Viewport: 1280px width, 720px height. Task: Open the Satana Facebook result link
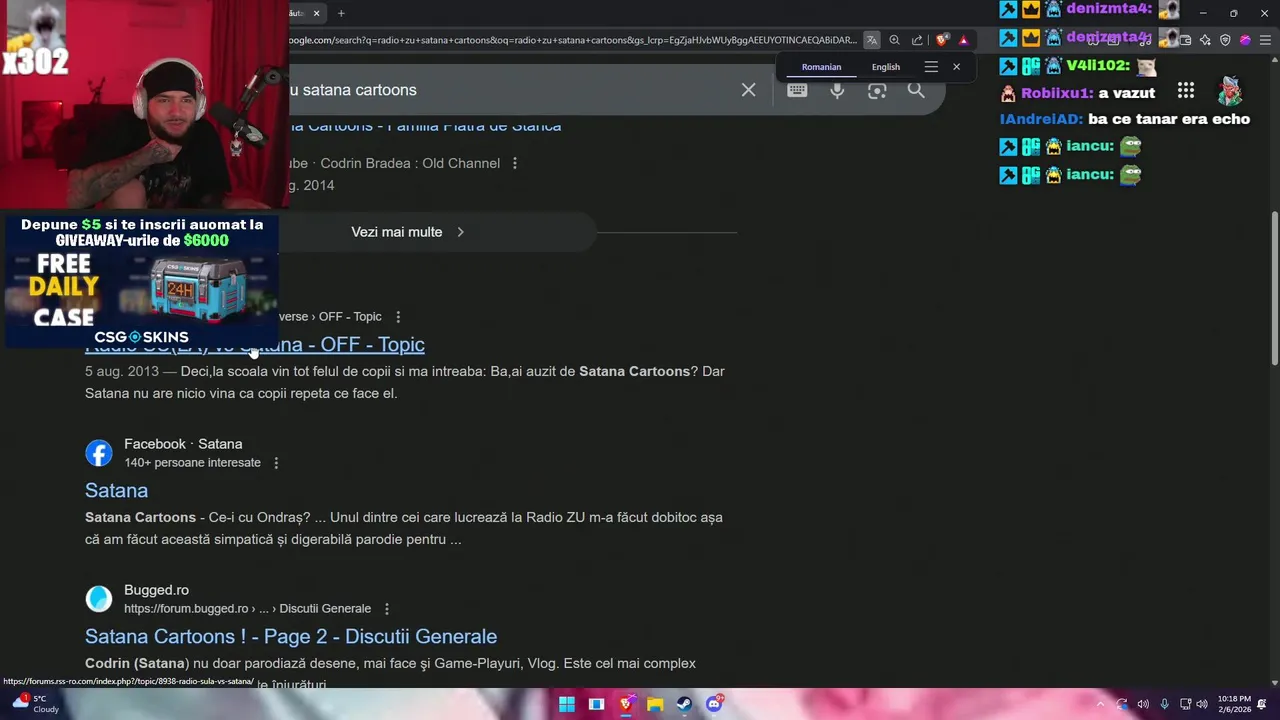pyautogui.click(x=116, y=490)
